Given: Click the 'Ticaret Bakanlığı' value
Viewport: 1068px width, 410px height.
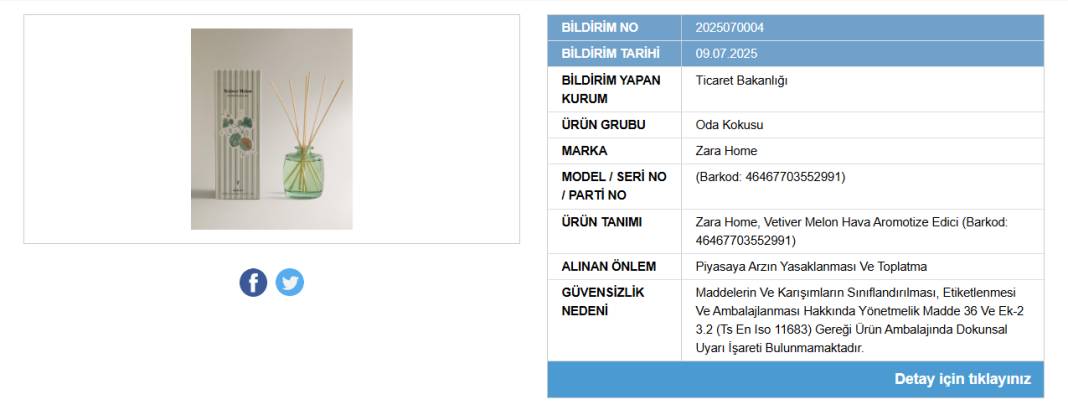Looking at the screenshot, I should coord(741,80).
